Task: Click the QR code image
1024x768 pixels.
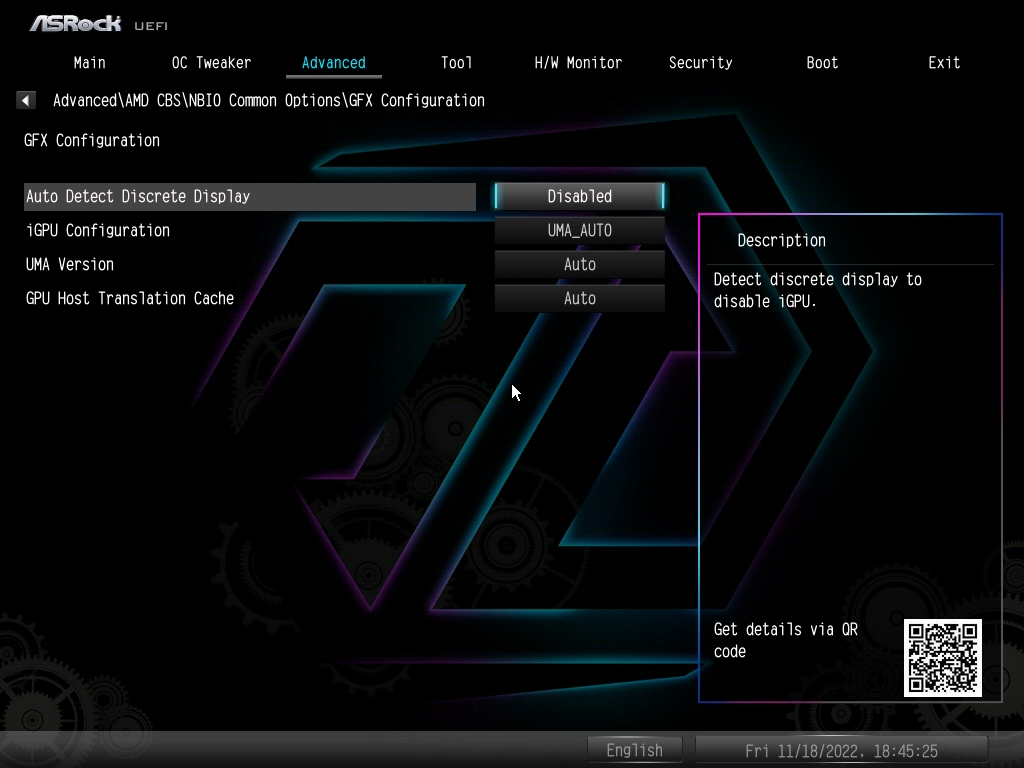Action: click(942, 658)
